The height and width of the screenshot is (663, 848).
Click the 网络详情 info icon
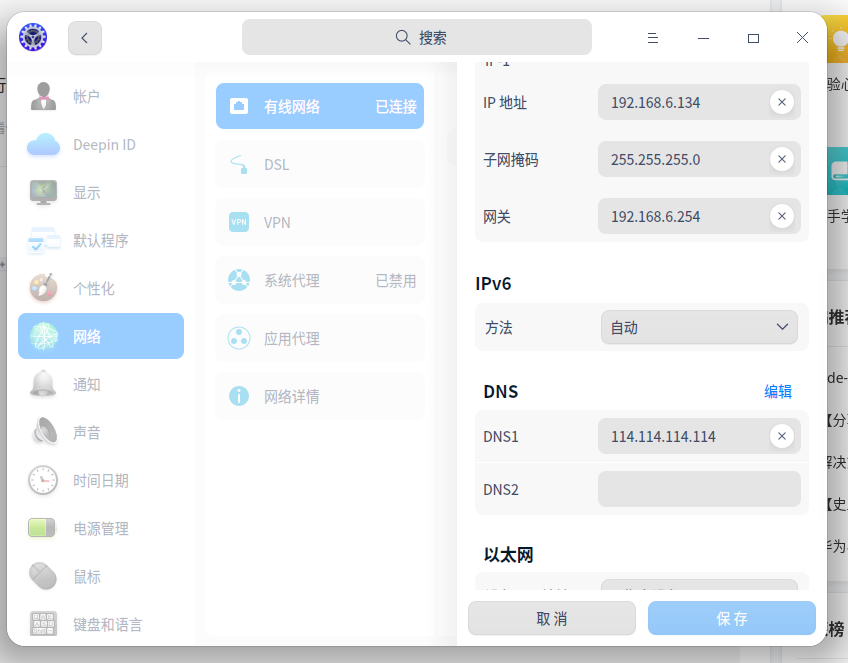click(x=239, y=396)
